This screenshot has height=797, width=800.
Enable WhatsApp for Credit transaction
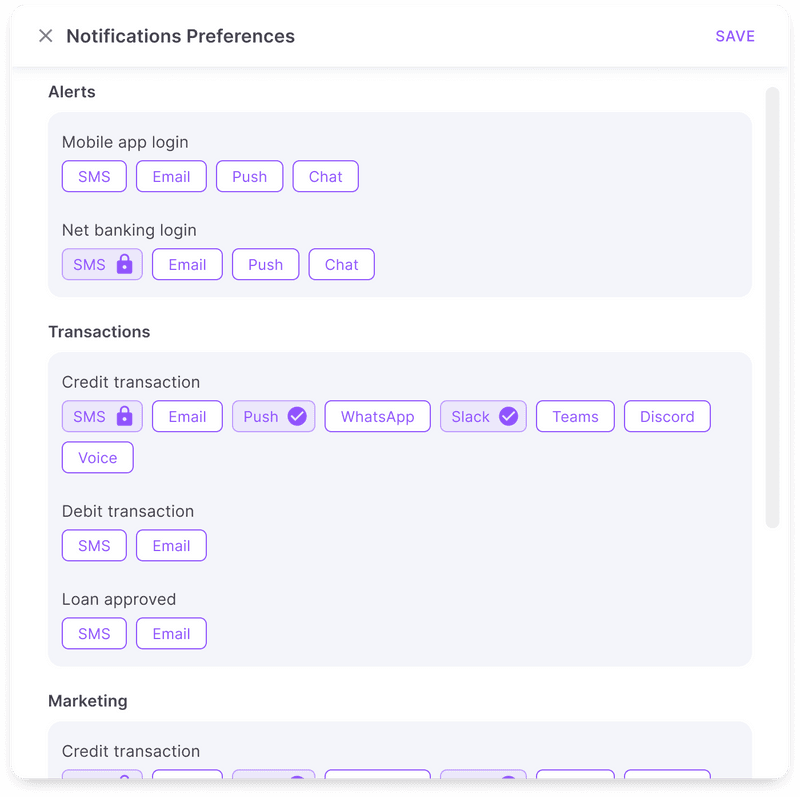377,417
